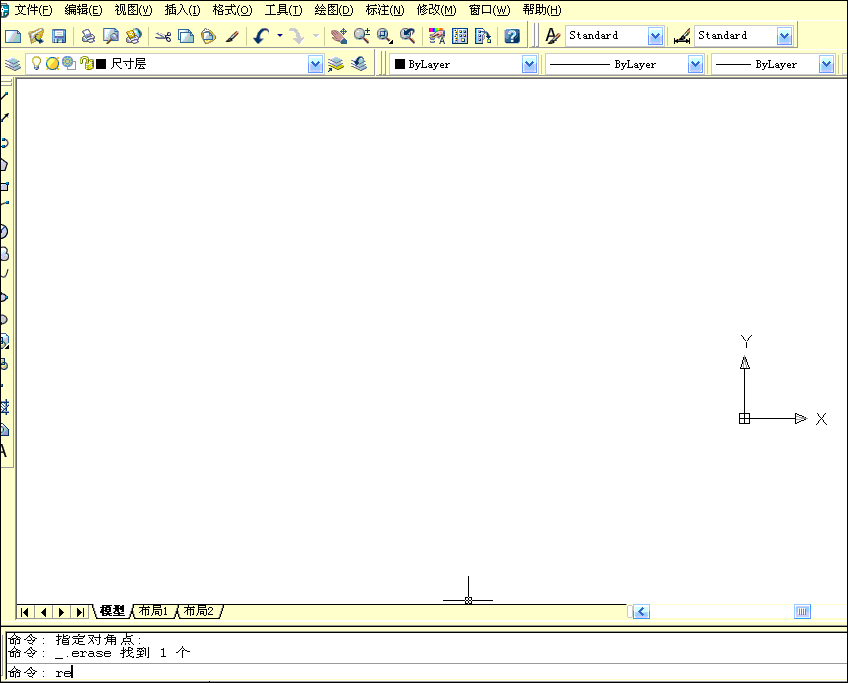The image size is (848, 683).
Task: Open the 工具(T) menu
Action: [x=283, y=10]
